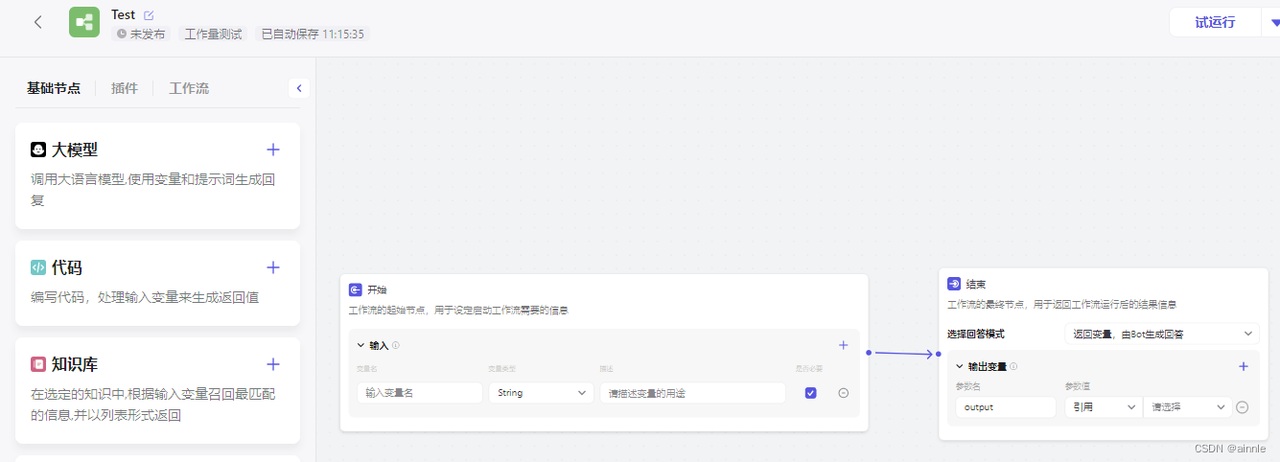This screenshot has height=462, width=1280.
Task: Click the 未发布 status label
Action: pyautogui.click(x=141, y=34)
